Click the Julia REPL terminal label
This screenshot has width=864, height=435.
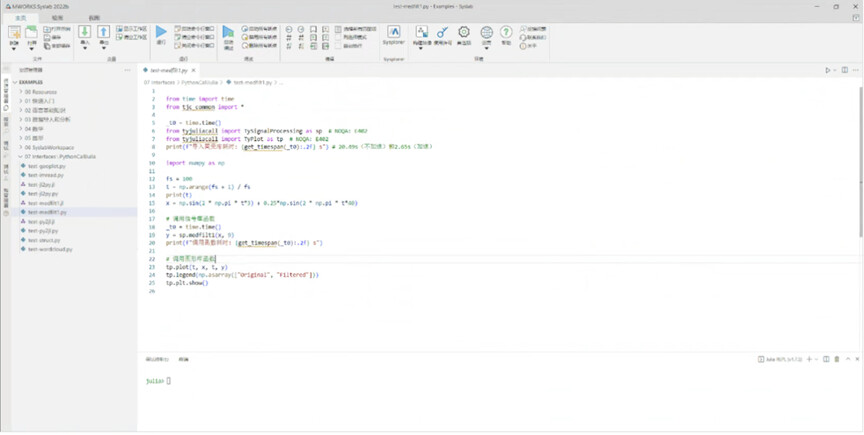(779, 359)
